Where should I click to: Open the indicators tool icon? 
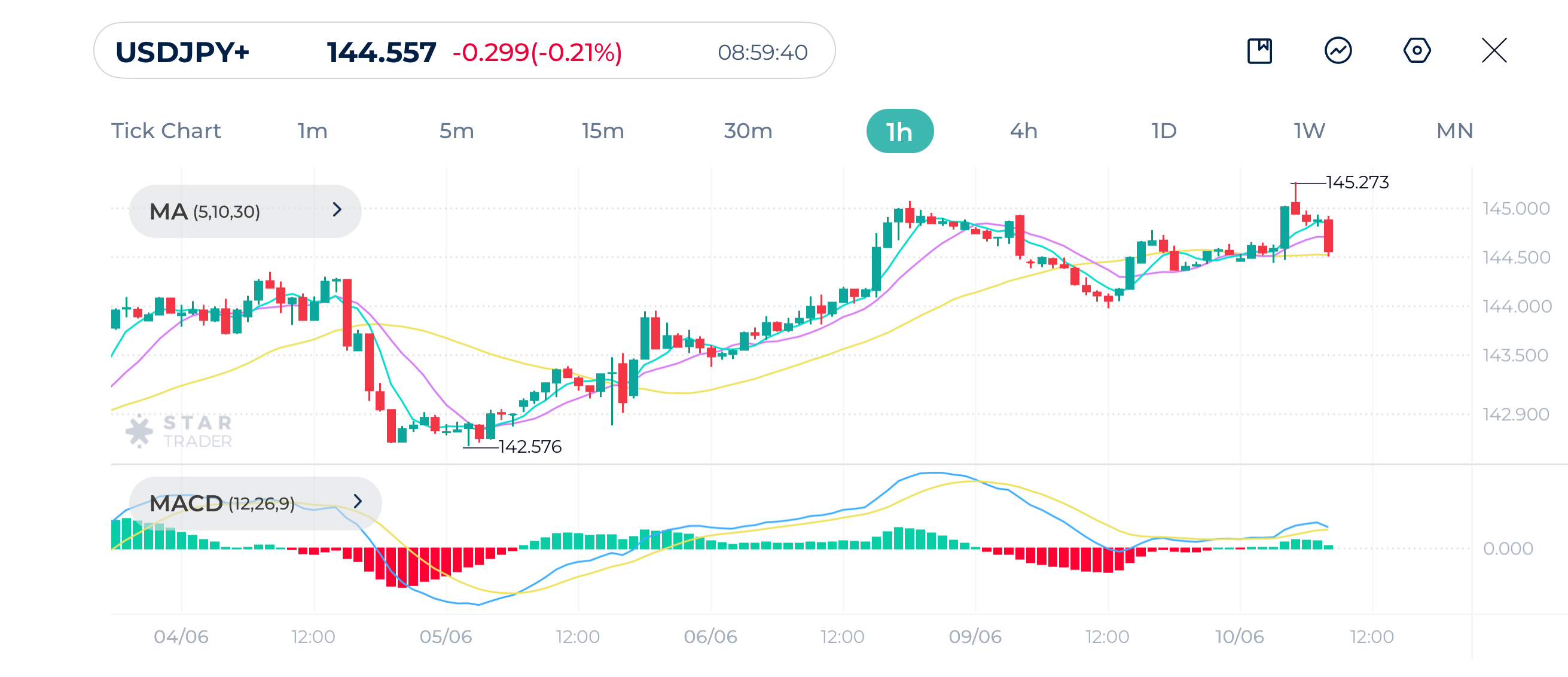pyautogui.click(x=1338, y=53)
